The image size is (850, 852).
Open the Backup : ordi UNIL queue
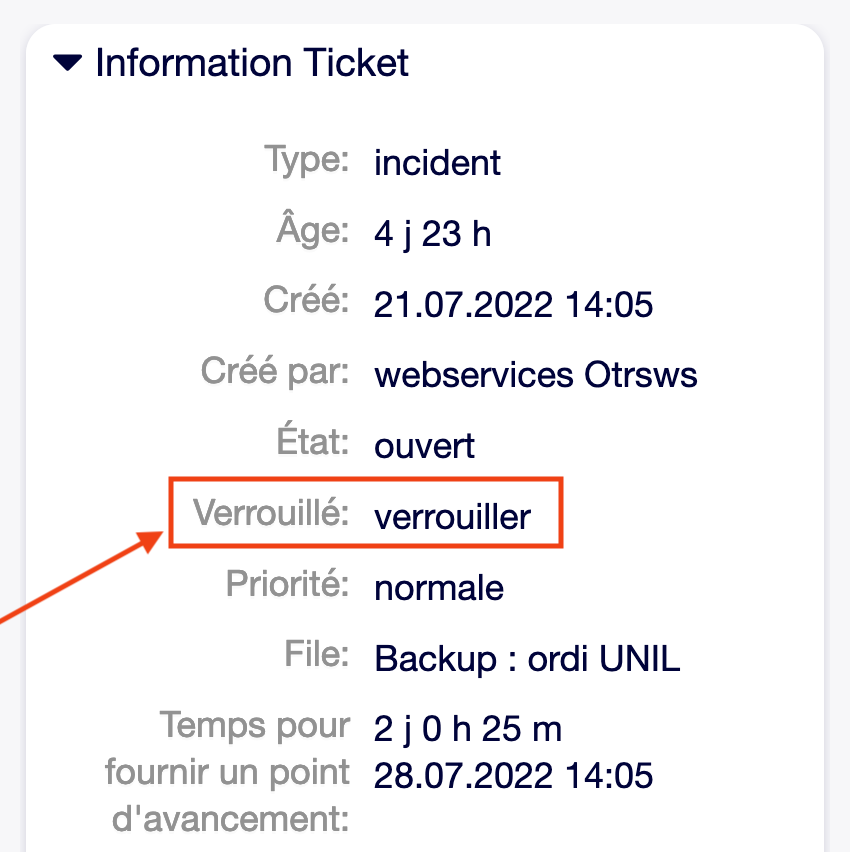[x=527, y=659]
